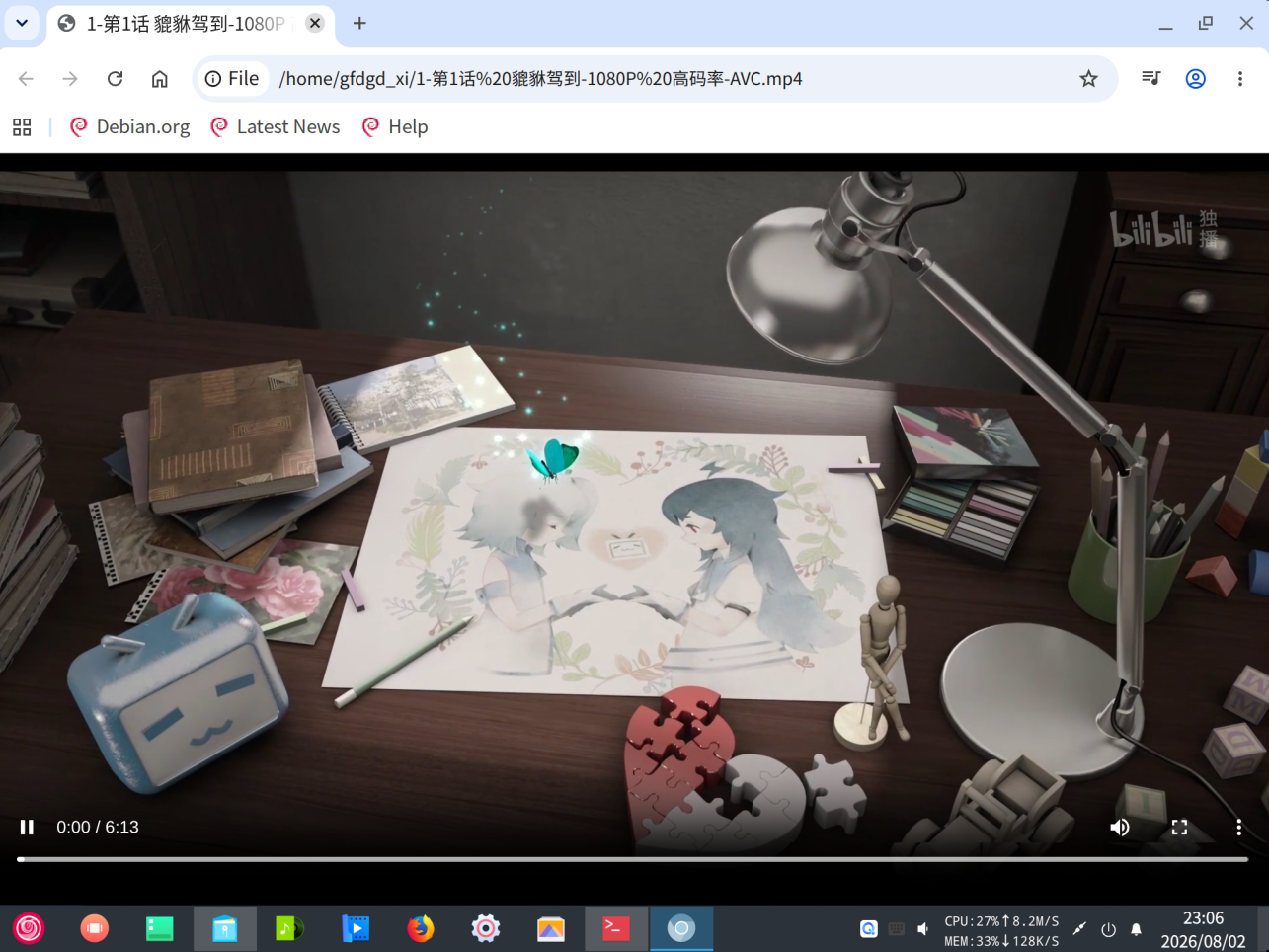Open the terminal from taskbar
1269x952 pixels.
[x=616, y=928]
